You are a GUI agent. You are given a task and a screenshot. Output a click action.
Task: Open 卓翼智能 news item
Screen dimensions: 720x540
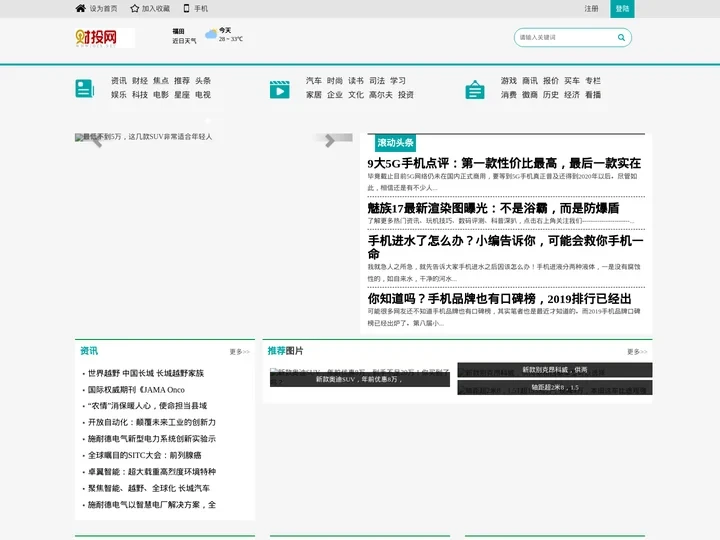pyautogui.click(x=152, y=472)
